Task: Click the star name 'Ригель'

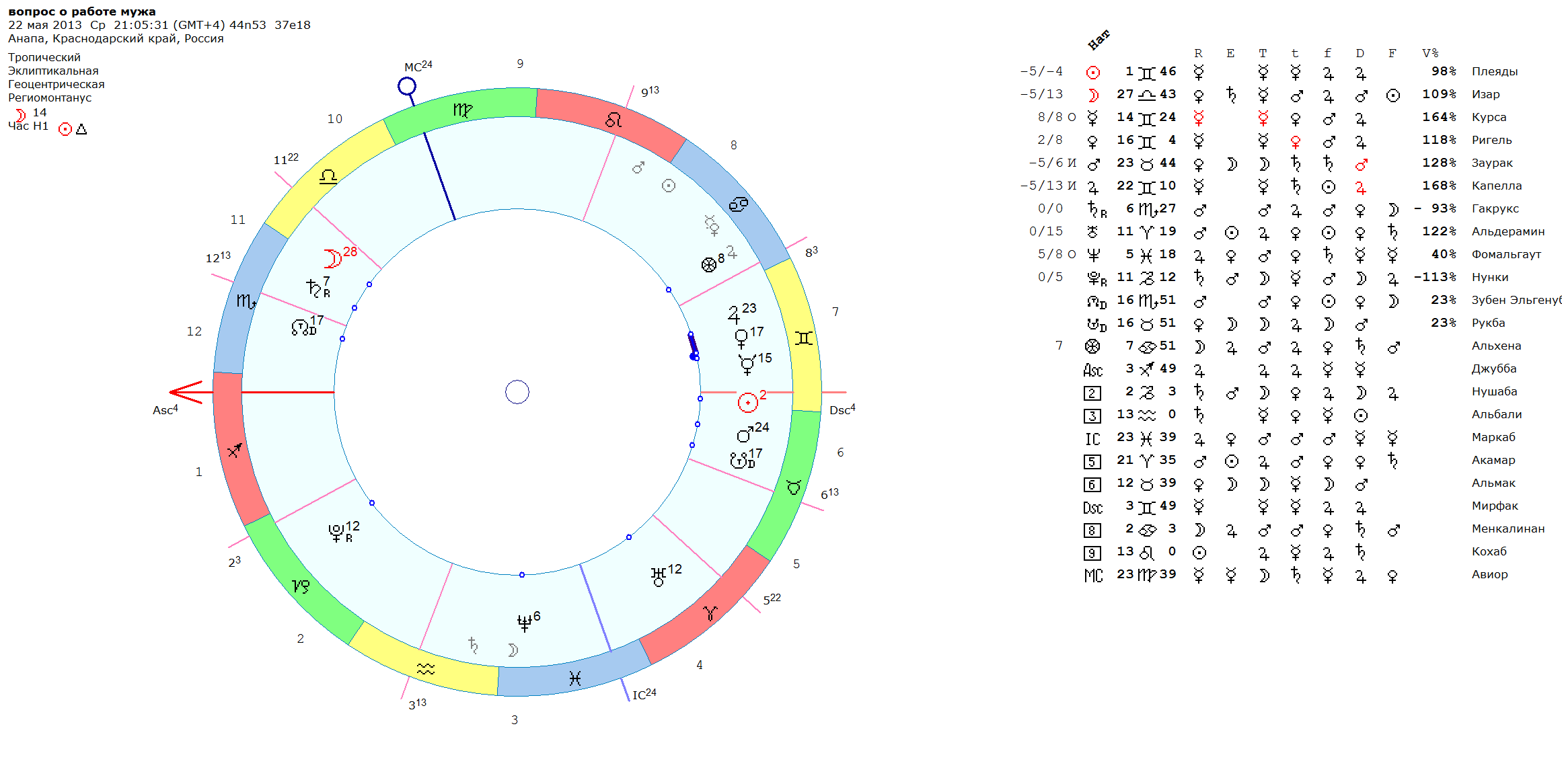Action: coord(1492,140)
